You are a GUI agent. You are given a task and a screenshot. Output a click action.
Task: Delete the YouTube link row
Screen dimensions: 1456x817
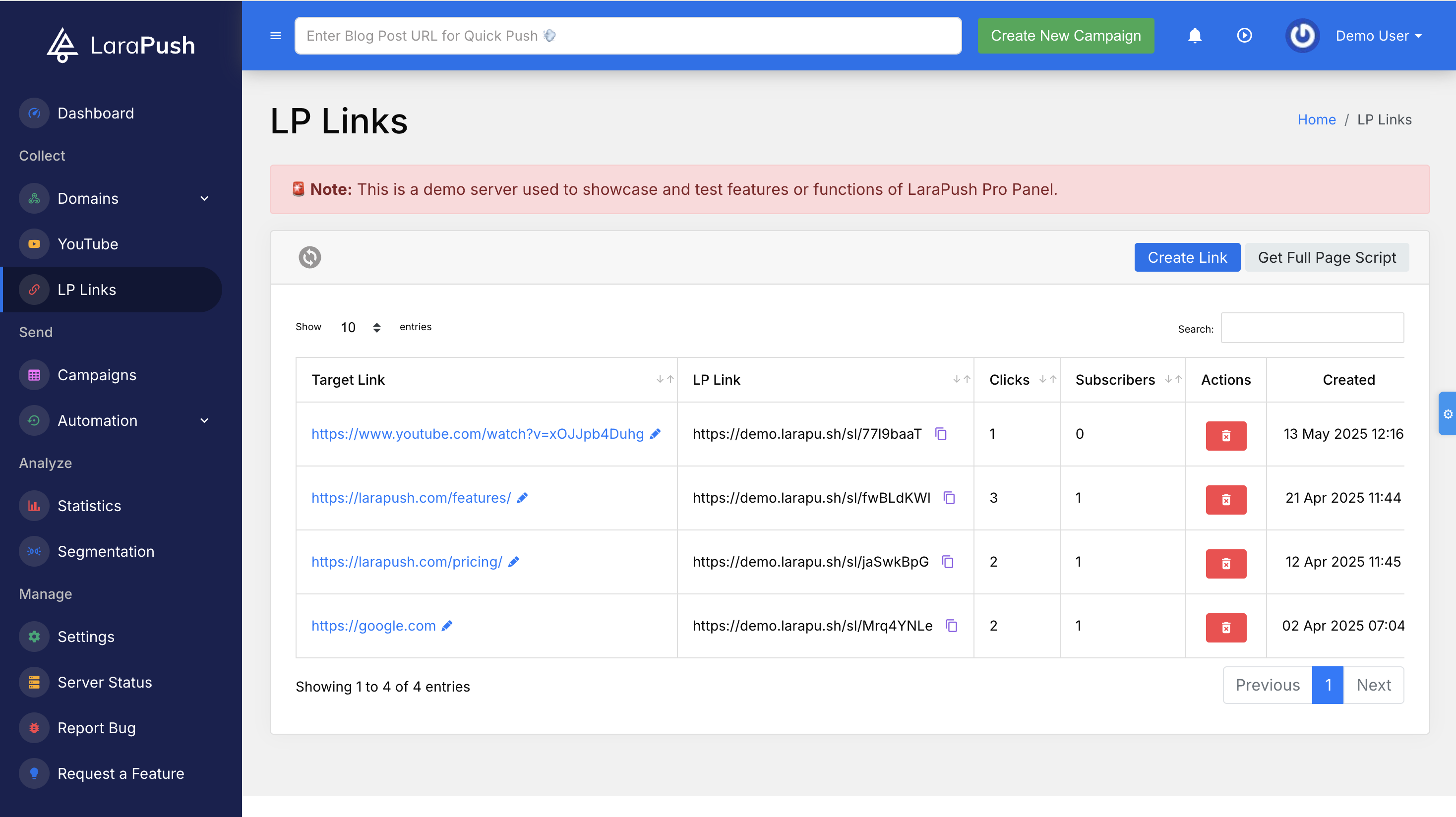(1226, 436)
